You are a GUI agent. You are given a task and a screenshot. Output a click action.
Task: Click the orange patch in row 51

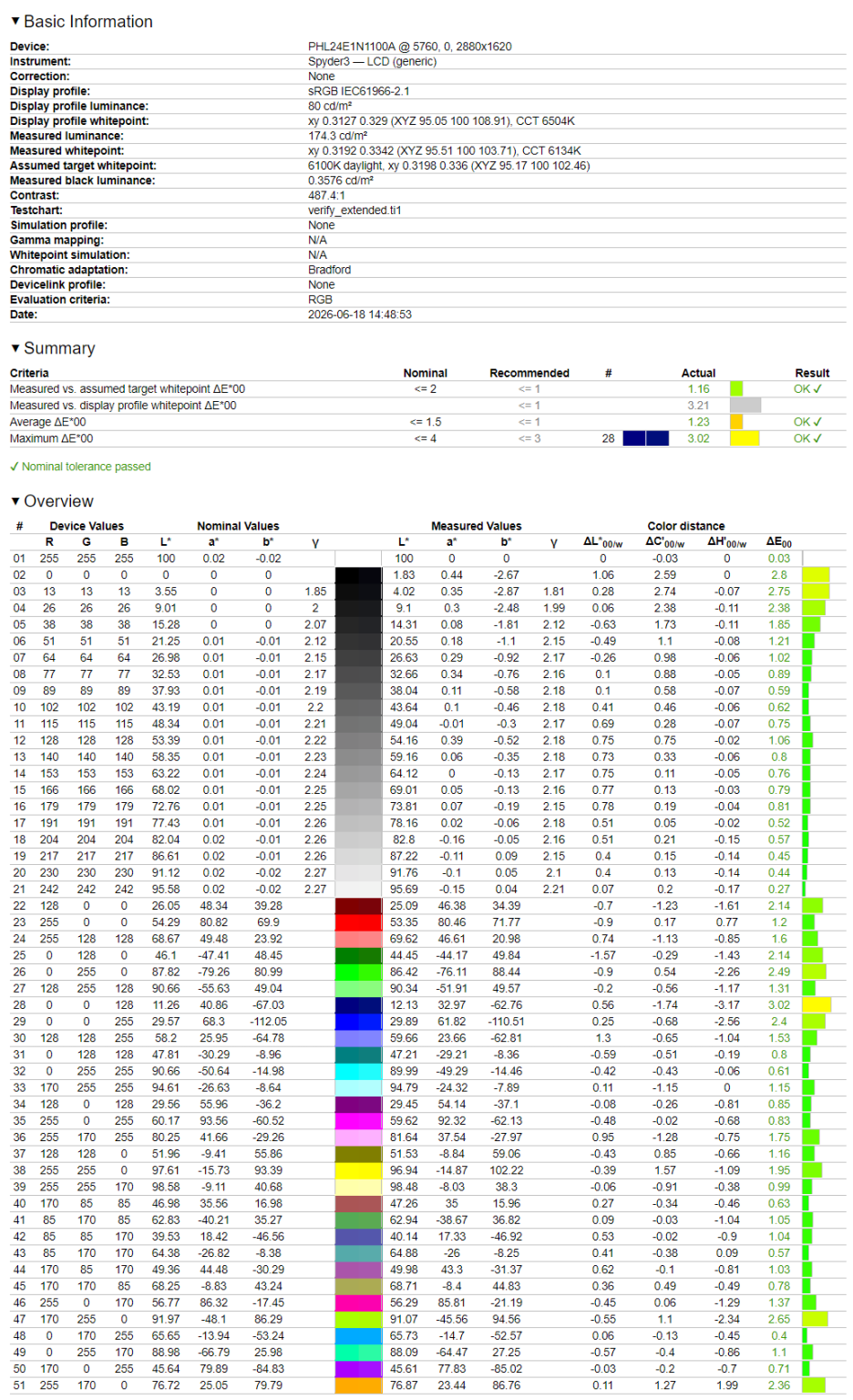[x=358, y=1385]
